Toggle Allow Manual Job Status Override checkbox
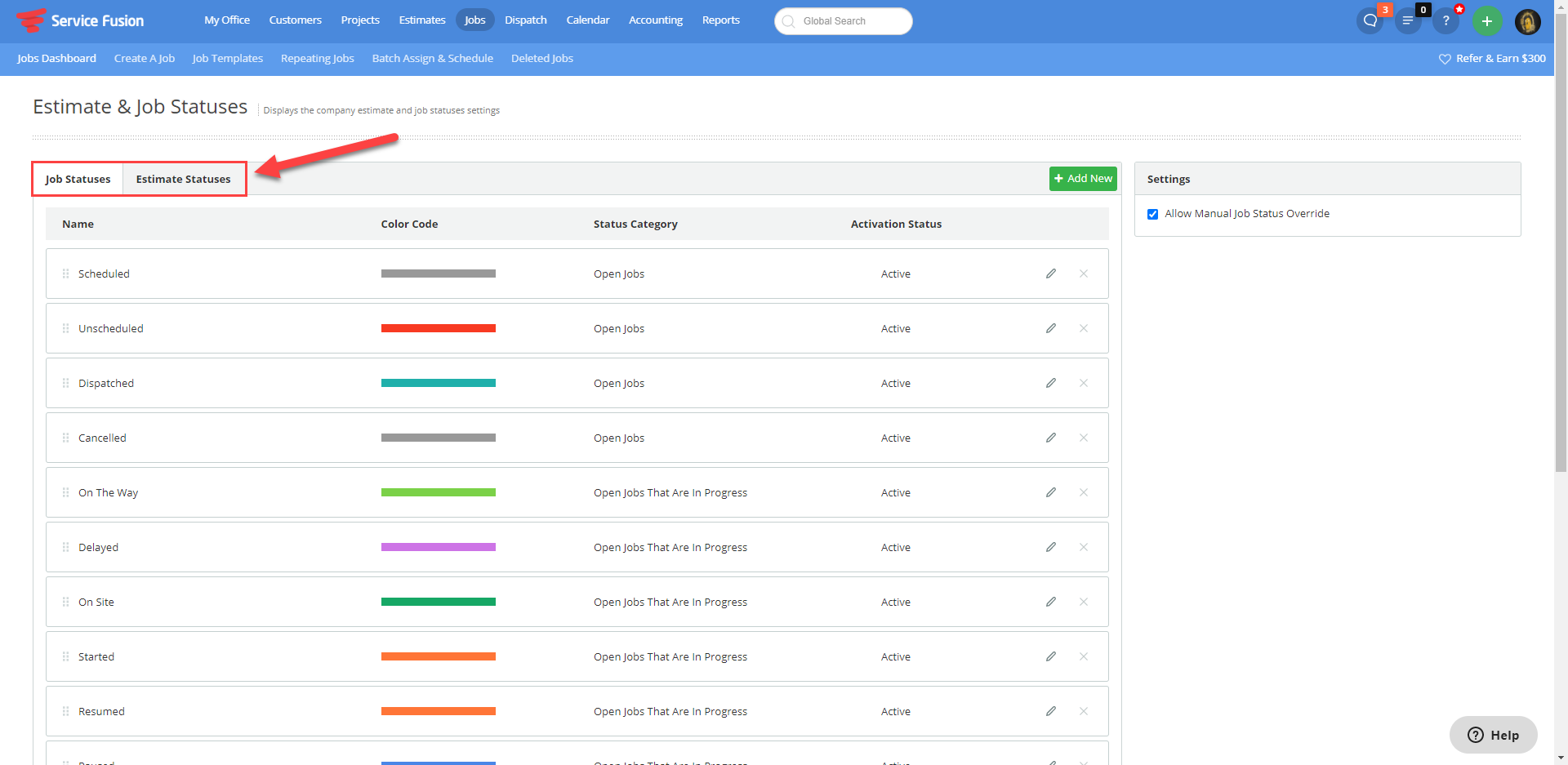Image resolution: width=1568 pixels, height=765 pixels. (1152, 214)
